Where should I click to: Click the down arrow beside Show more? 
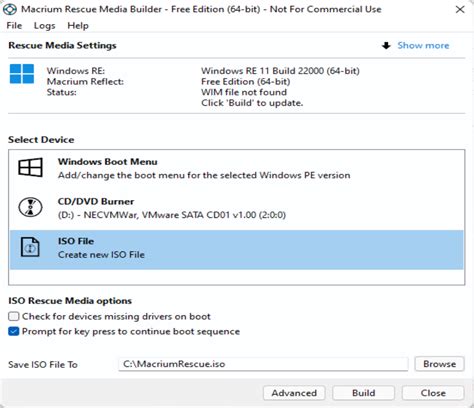click(386, 45)
